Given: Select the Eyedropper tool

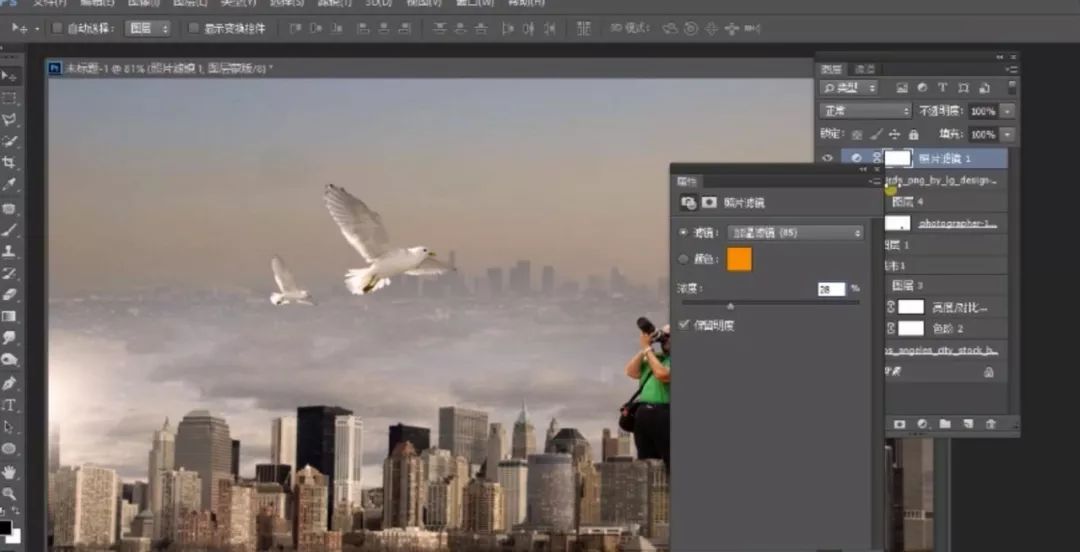Looking at the screenshot, I should [10, 184].
